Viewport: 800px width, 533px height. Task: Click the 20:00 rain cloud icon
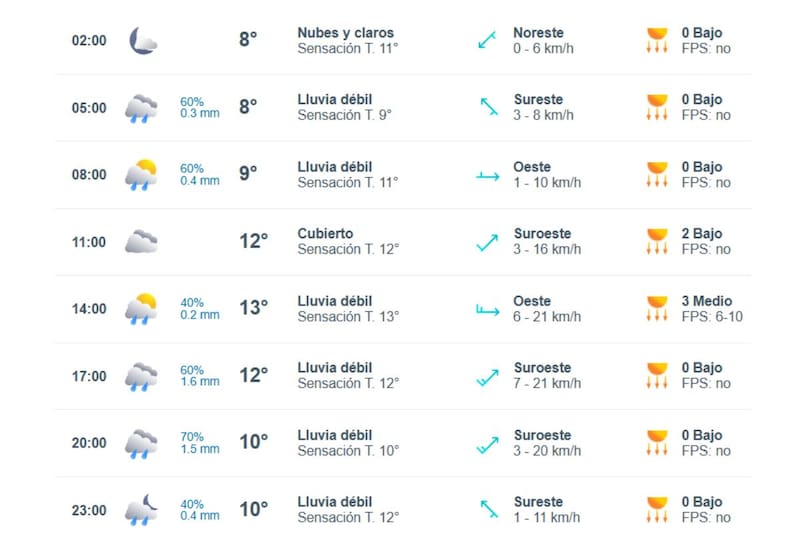141,443
